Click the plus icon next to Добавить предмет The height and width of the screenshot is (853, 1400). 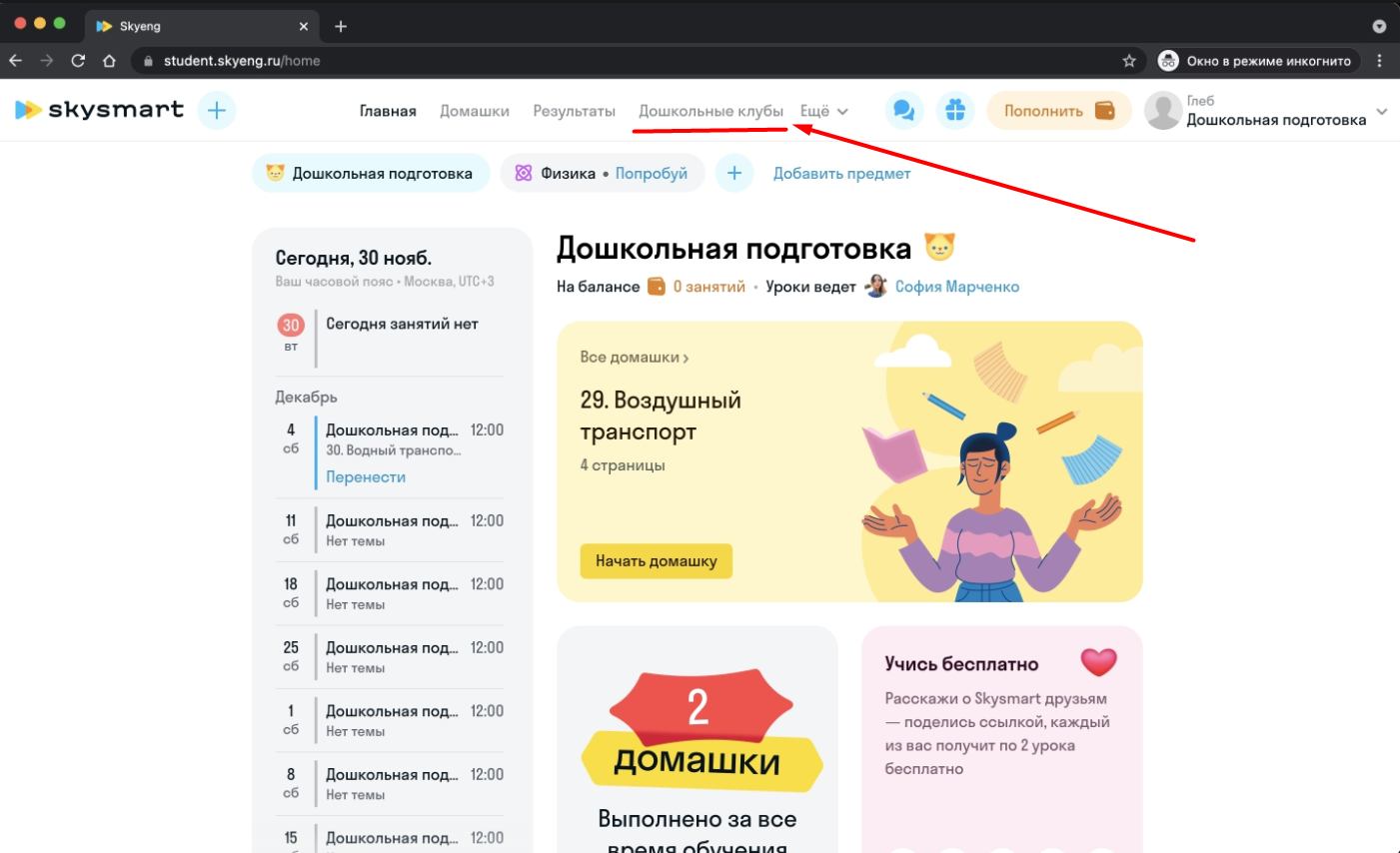tap(734, 173)
